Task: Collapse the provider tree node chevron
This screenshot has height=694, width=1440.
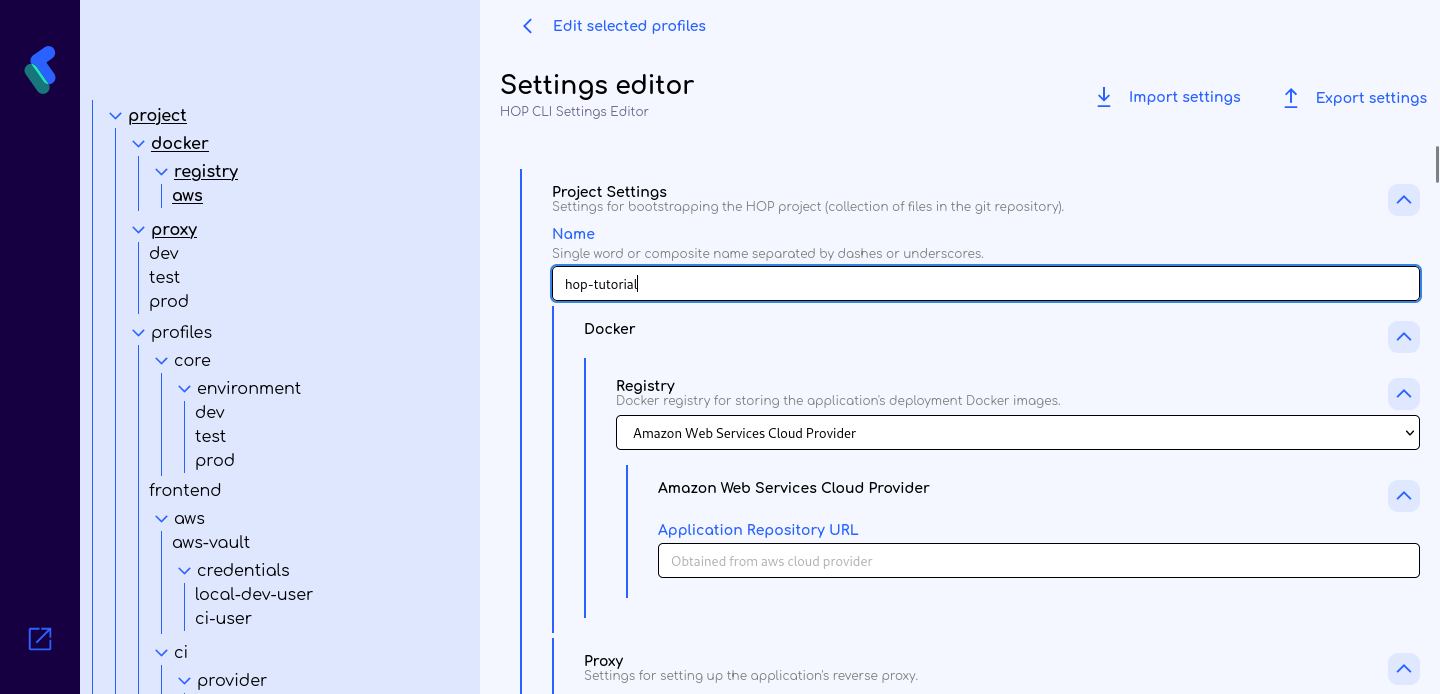Action: tap(185, 681)
